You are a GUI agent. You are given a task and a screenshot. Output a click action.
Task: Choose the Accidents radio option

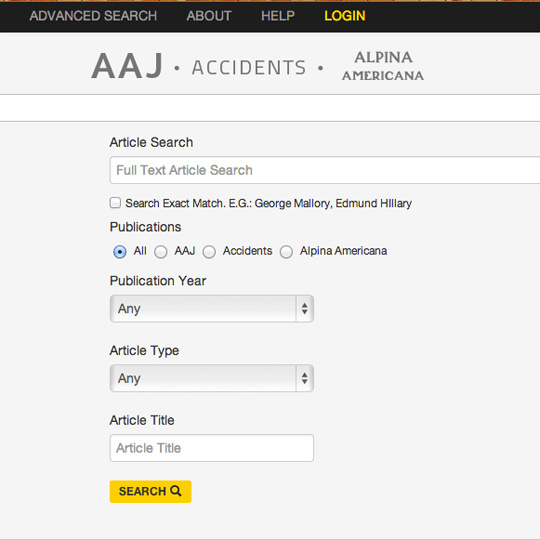209,252
